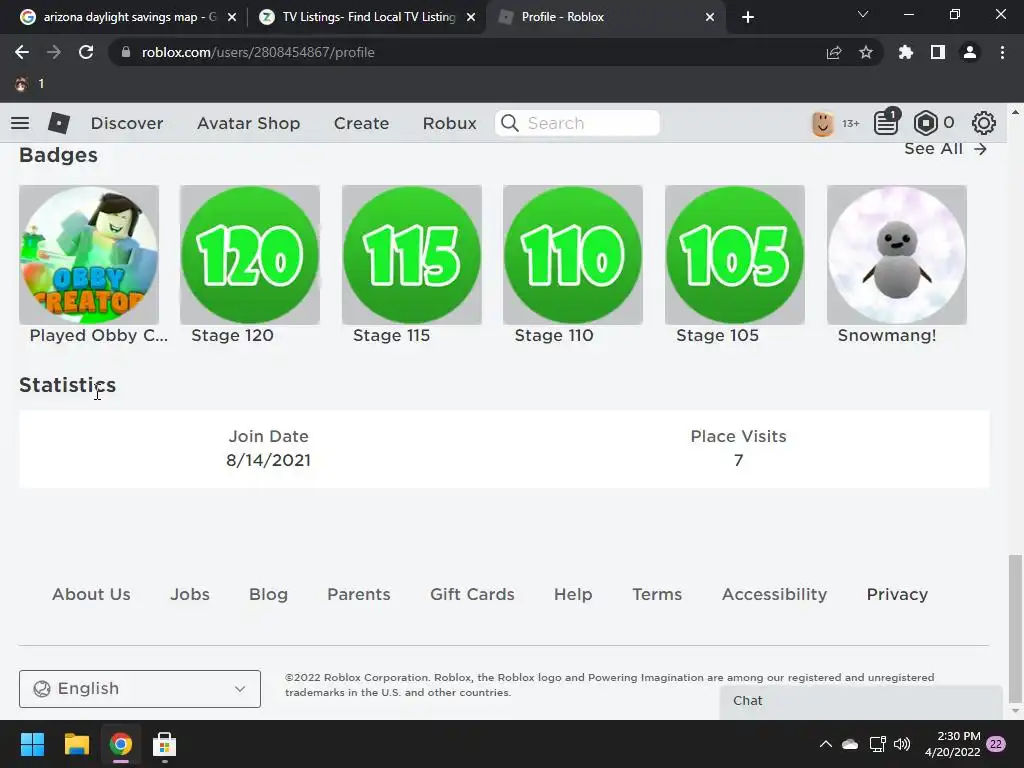Open a new browser tab with plus
This screenshot has height=768, width=1024.
[x=748, y=17]
